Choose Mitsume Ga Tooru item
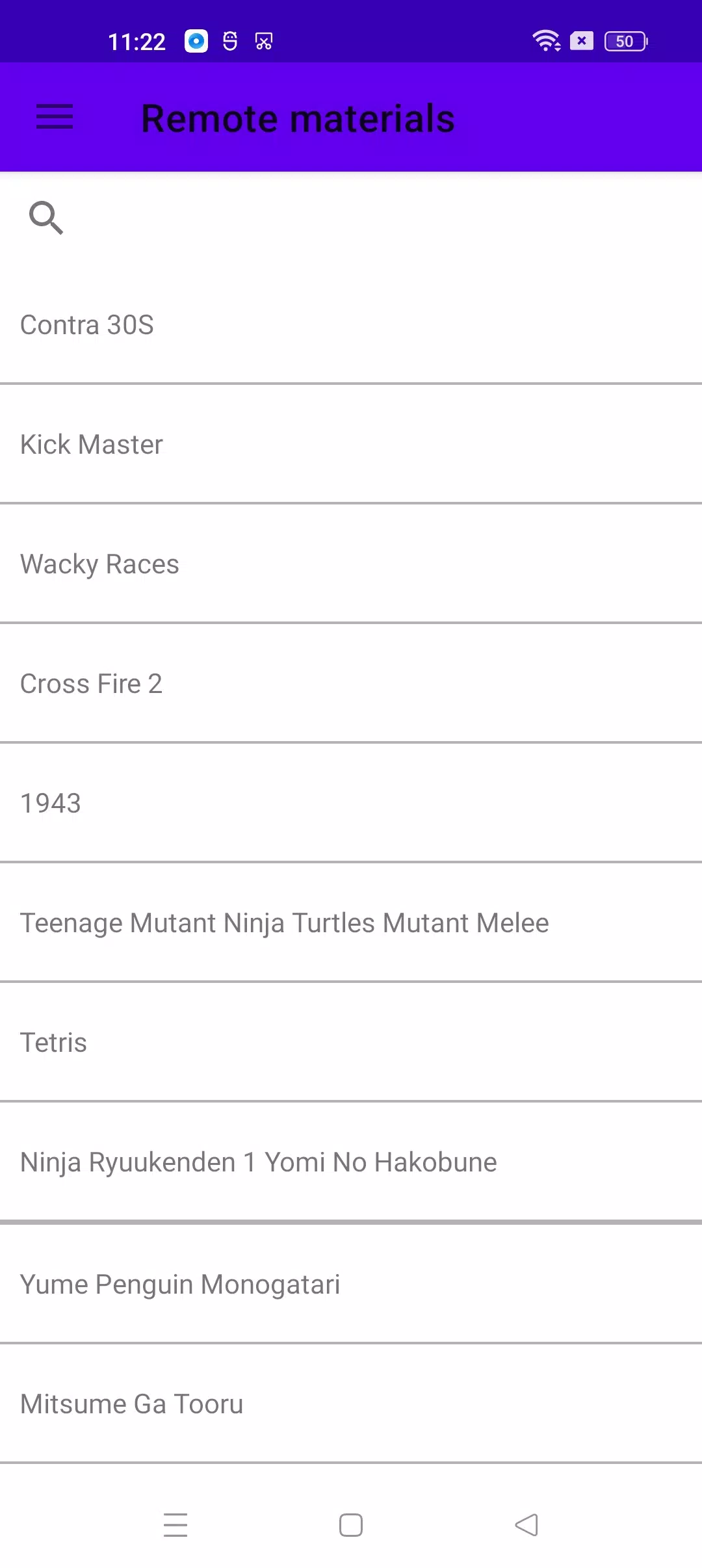Screen dimensions: 702x1568 [x=131, y=1404]
